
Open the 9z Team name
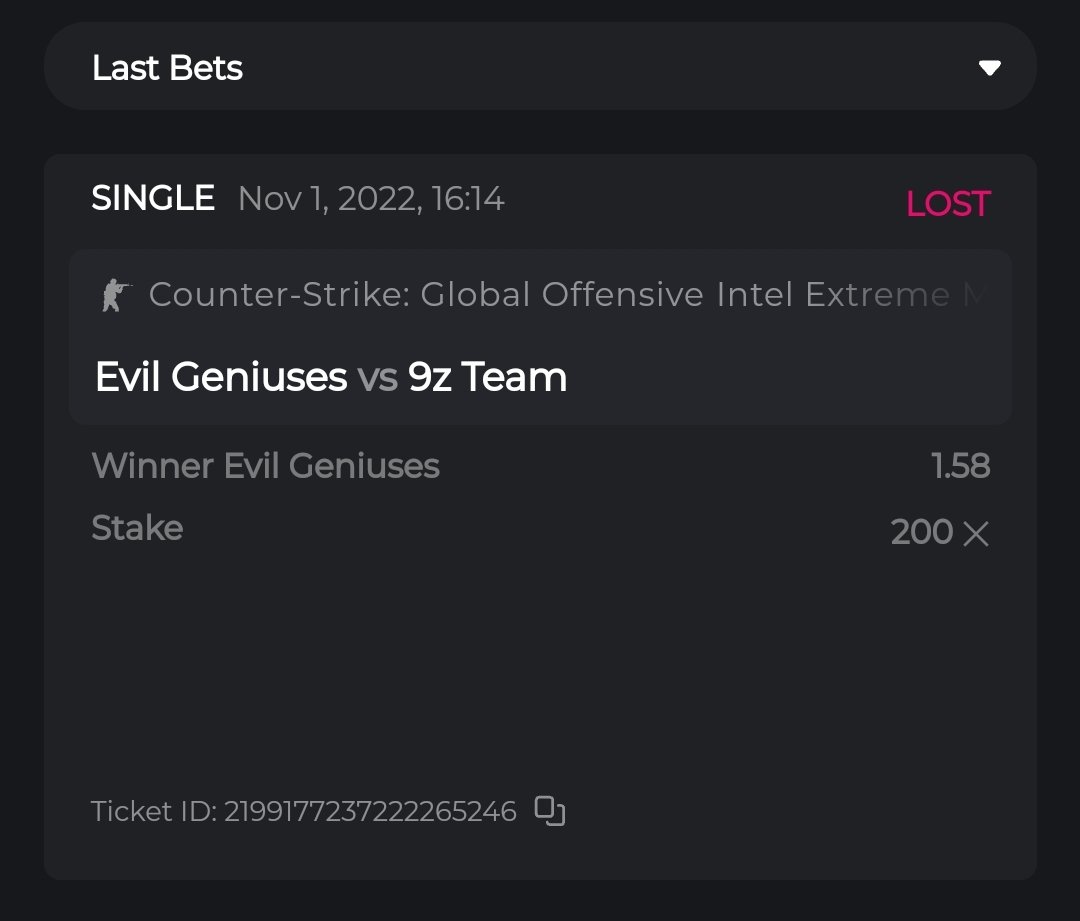pyautogui.click(x=487, y=377)
